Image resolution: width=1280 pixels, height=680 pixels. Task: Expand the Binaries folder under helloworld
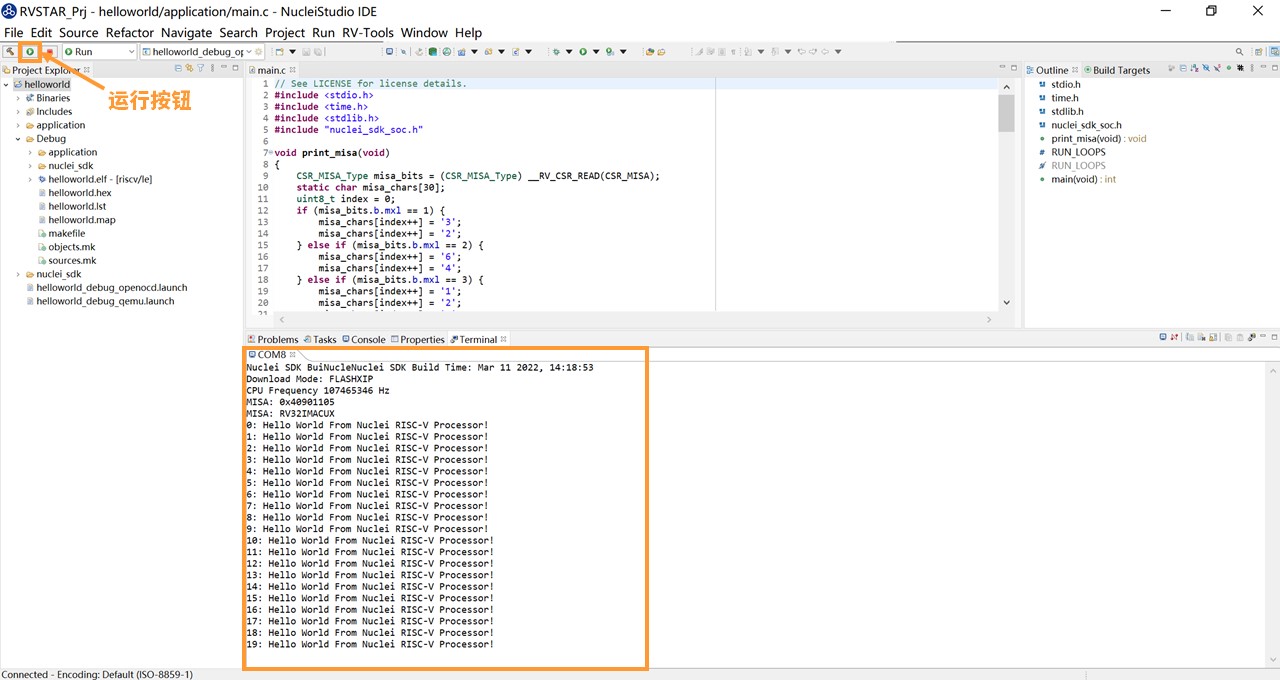(x=18, y=98)
